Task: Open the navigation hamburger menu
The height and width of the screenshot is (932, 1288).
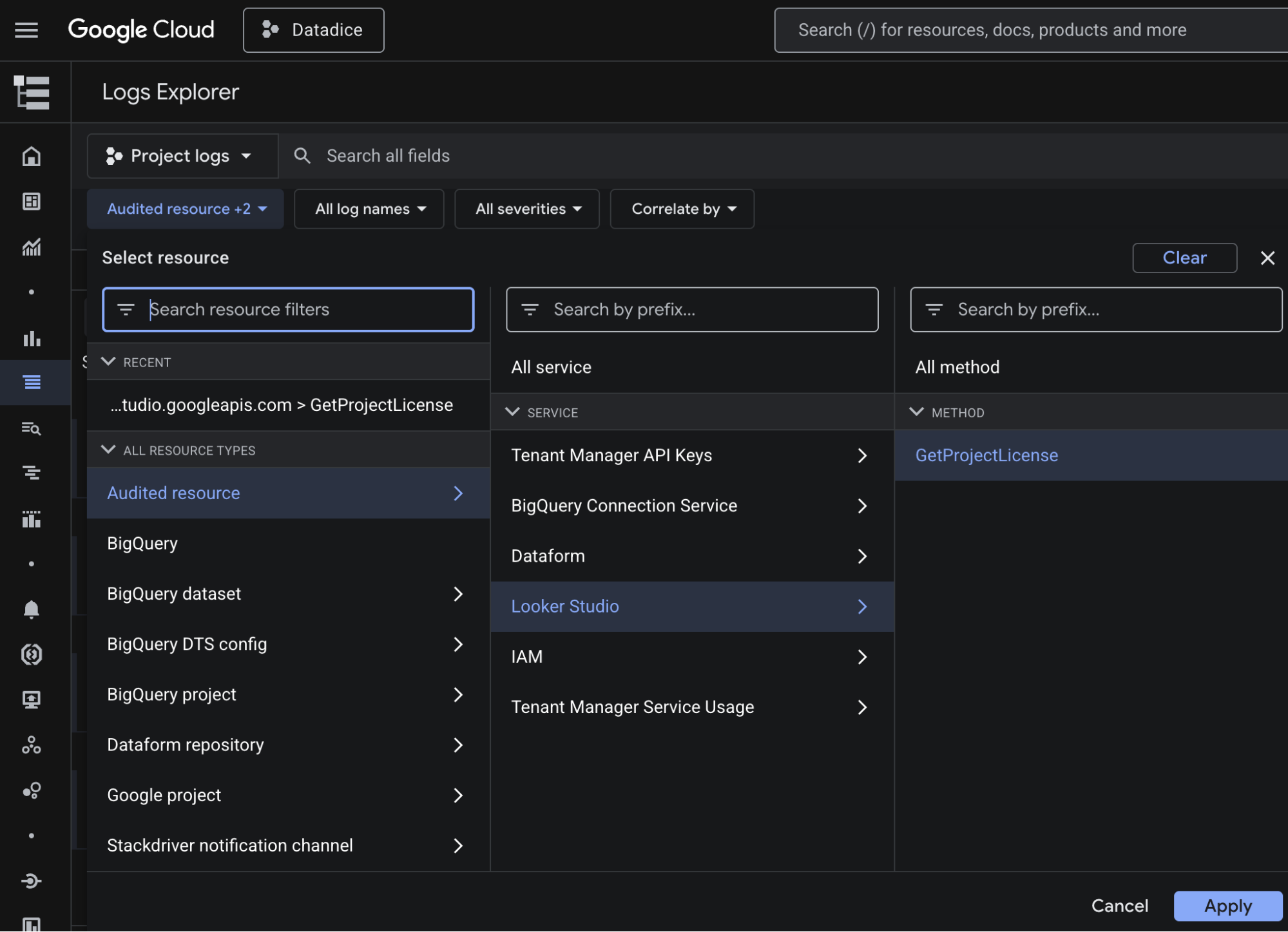Action: click(26, 30)
